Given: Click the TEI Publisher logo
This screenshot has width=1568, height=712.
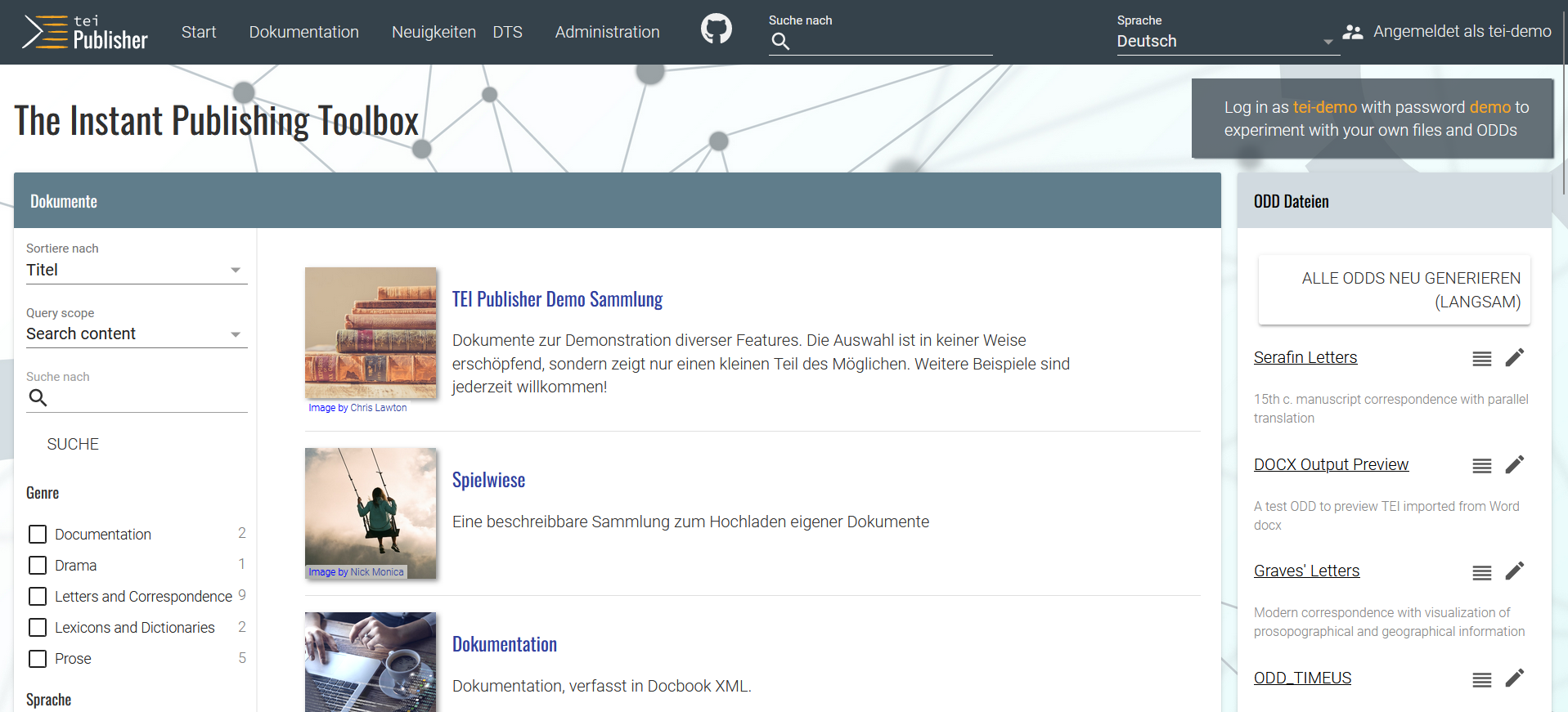Looking at the screenshot, I should coord(85,33).
